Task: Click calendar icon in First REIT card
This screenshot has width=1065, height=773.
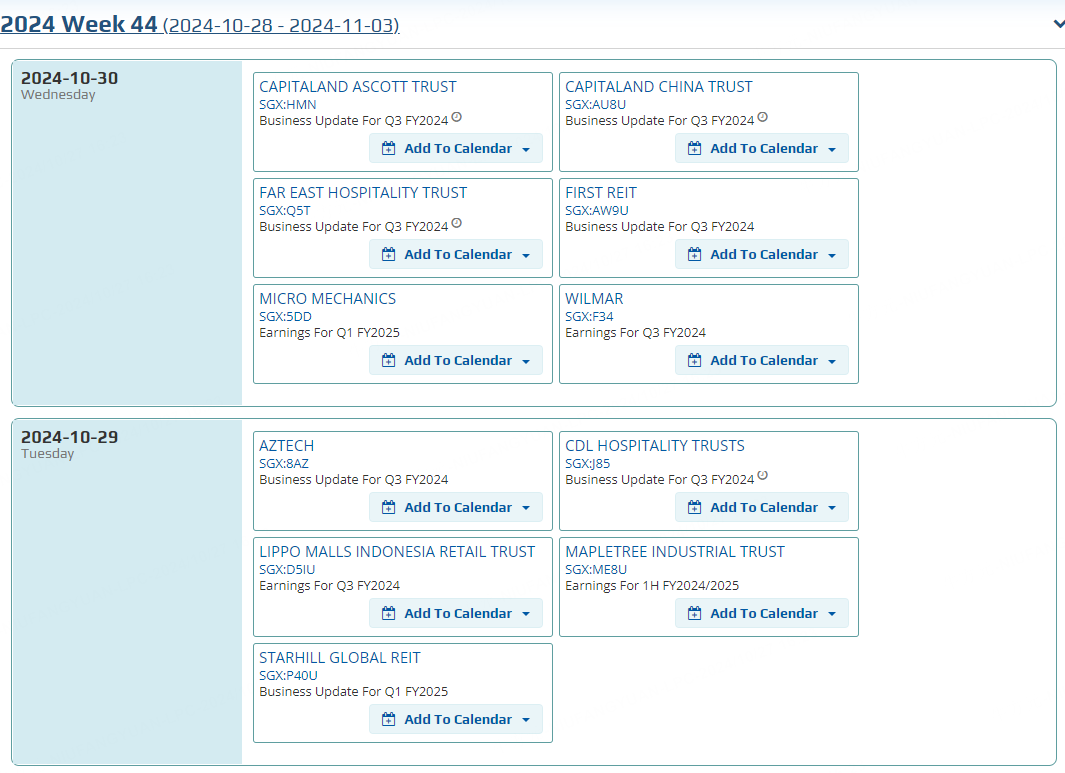Action: click(x=694, y=255)
